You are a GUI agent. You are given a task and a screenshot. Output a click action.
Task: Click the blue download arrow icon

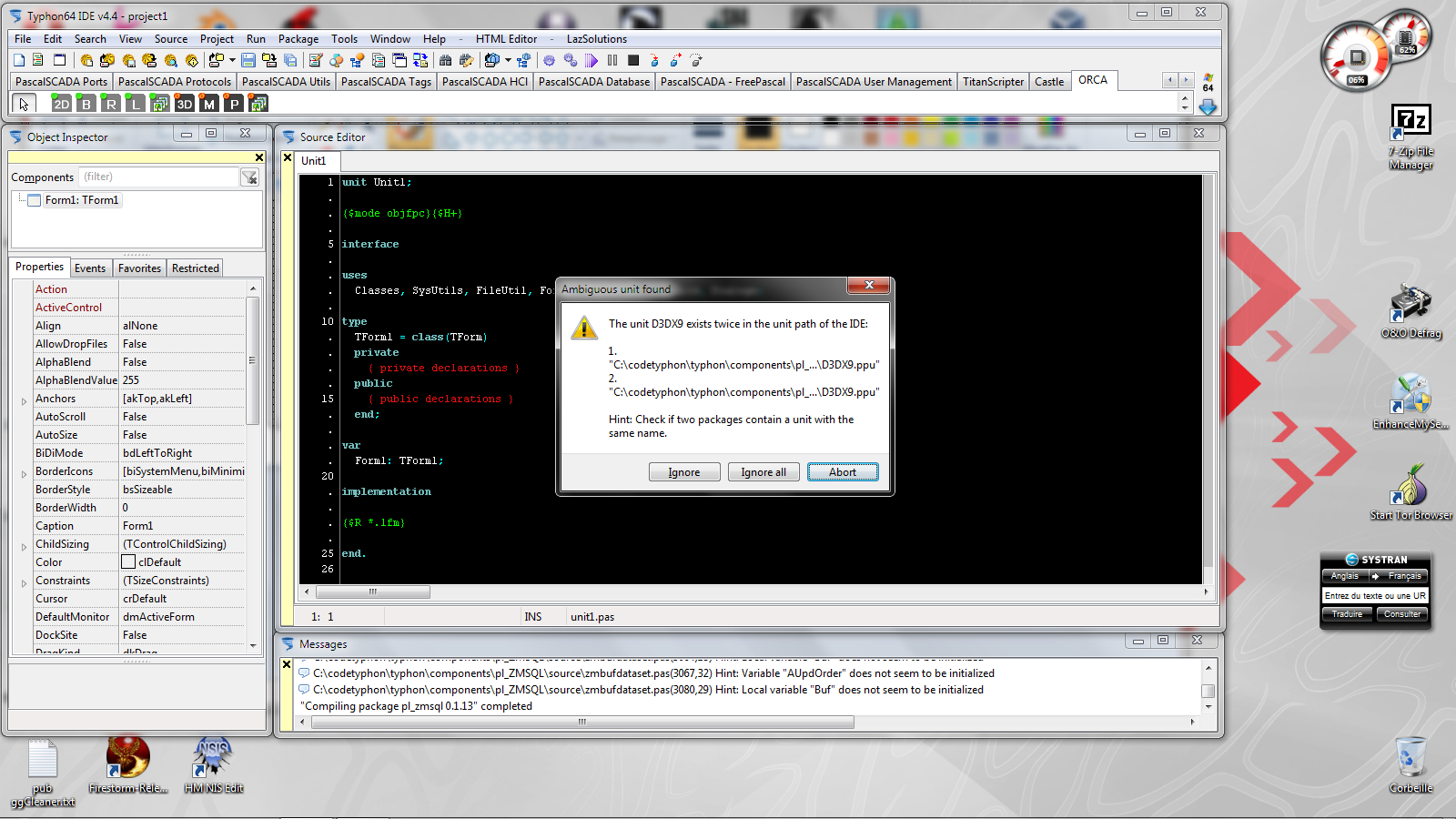click(1208, 106)
